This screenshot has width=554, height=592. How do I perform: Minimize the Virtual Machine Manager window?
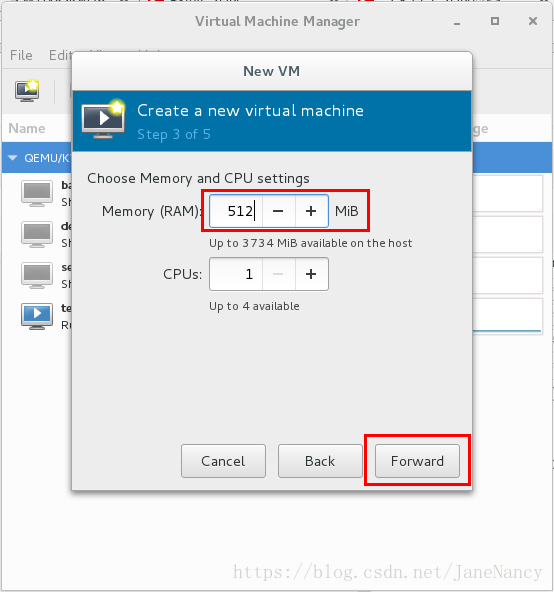click(457, 23)
